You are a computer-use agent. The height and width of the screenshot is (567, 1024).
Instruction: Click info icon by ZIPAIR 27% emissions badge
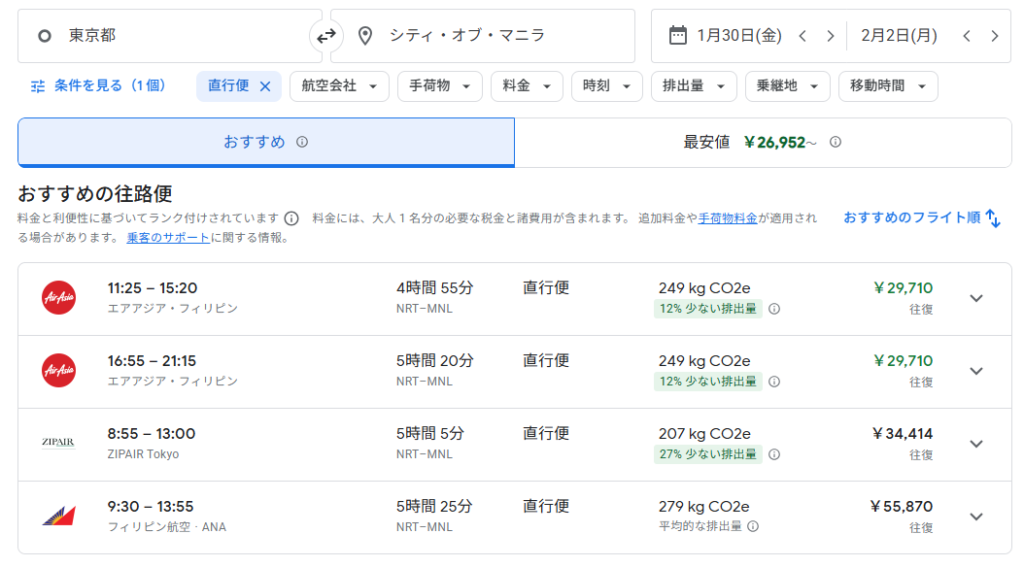coord(774,454)
